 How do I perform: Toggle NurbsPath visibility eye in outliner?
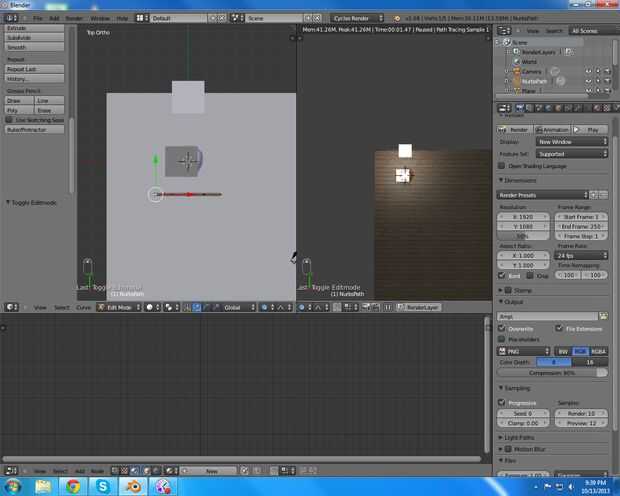coord(589,81)
